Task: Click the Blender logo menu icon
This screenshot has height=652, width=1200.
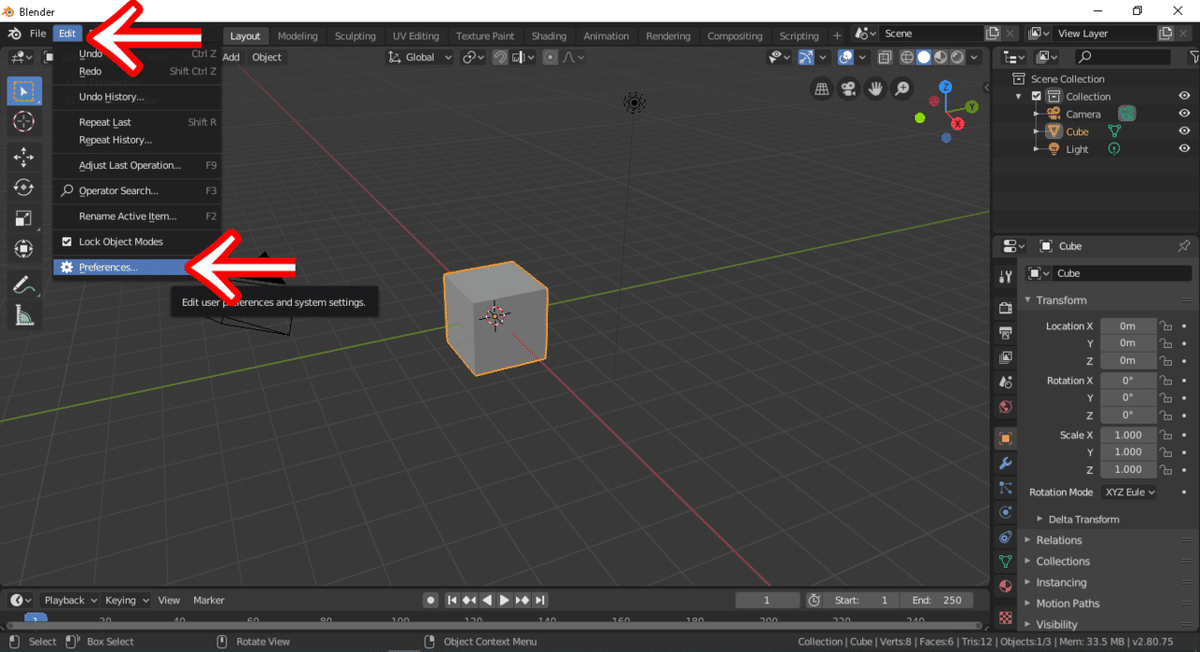Action: pyautogui.click(x=14, y=34)
